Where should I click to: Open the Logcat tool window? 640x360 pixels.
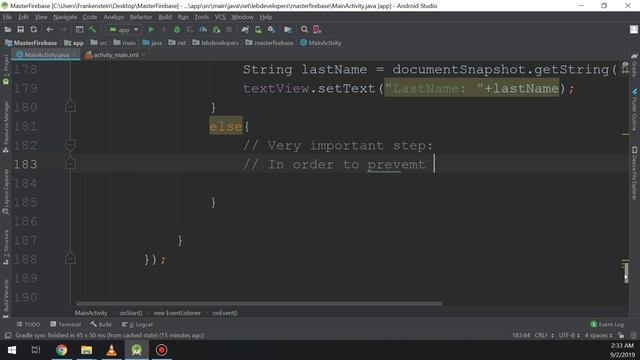tap(137, 324)
